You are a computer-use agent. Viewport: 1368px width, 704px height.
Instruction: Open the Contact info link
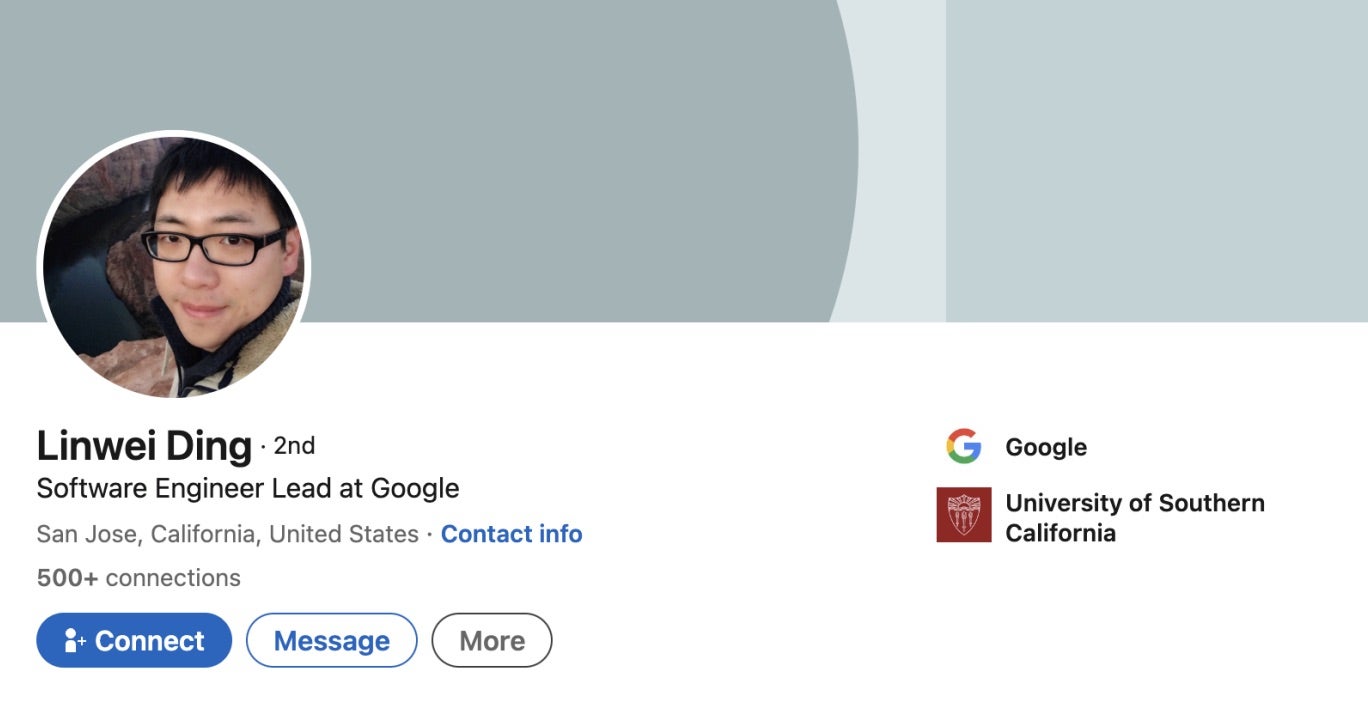[x=511, y=534]
